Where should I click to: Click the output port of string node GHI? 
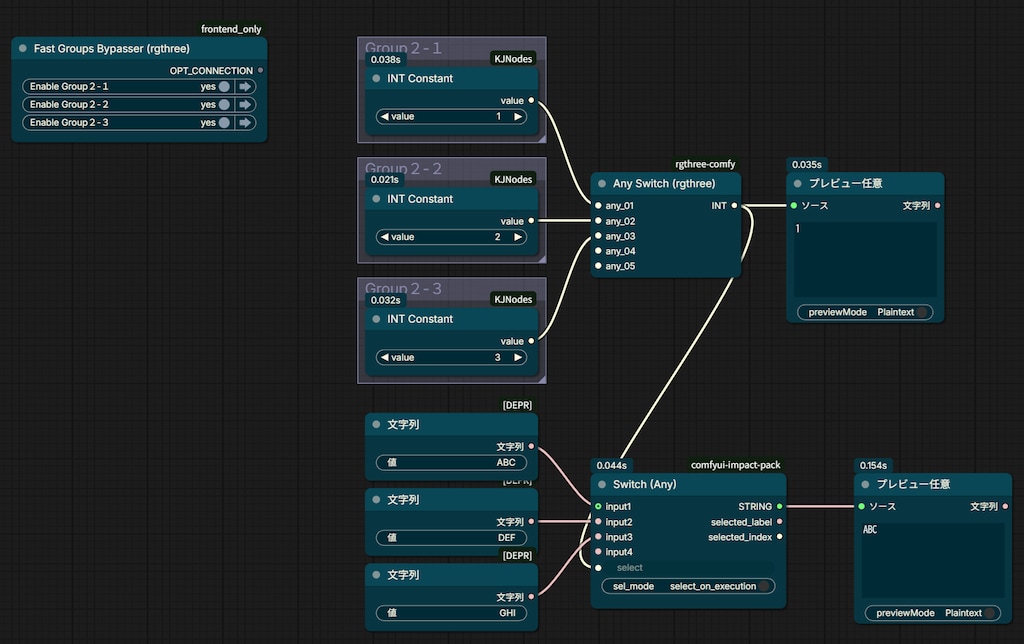[x=531, y=596]
